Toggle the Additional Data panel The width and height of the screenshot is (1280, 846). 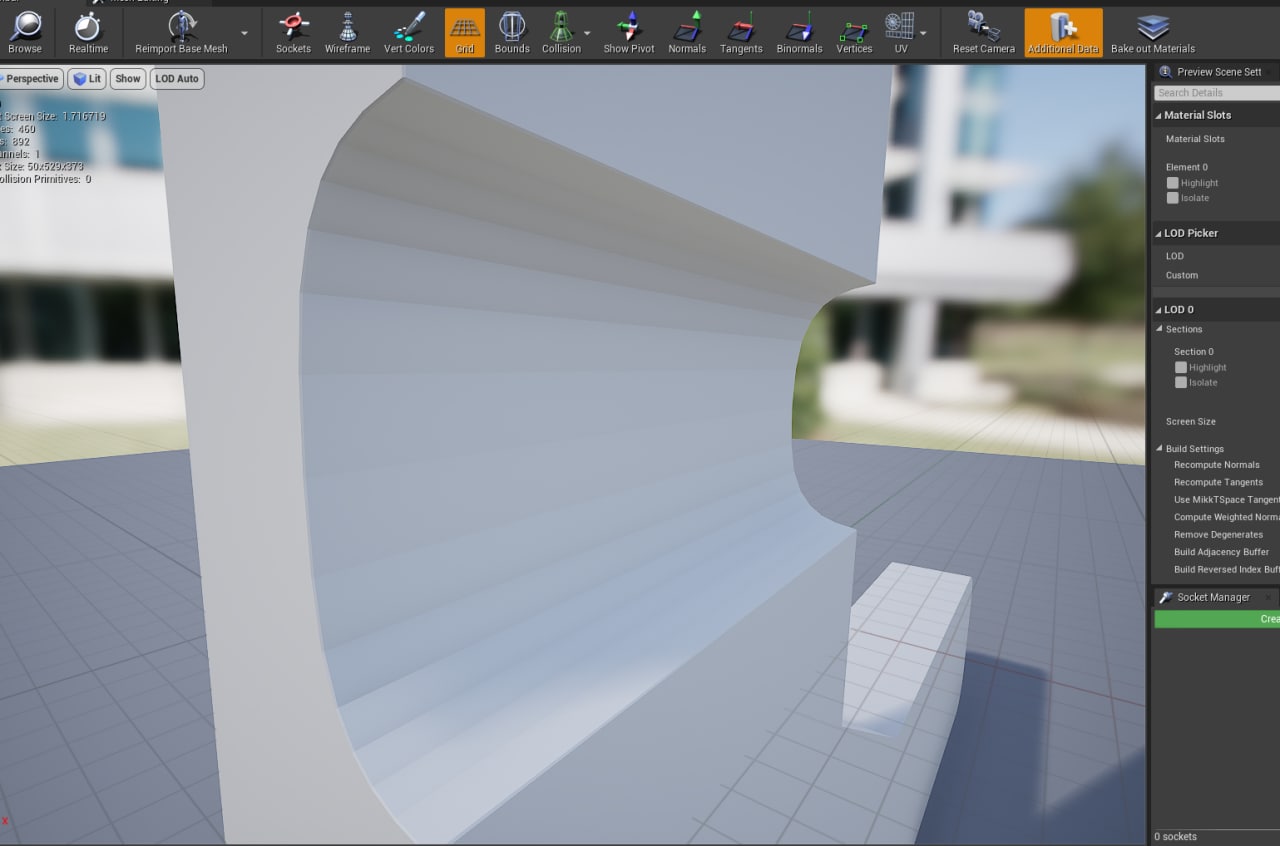tap(1063, 33)
